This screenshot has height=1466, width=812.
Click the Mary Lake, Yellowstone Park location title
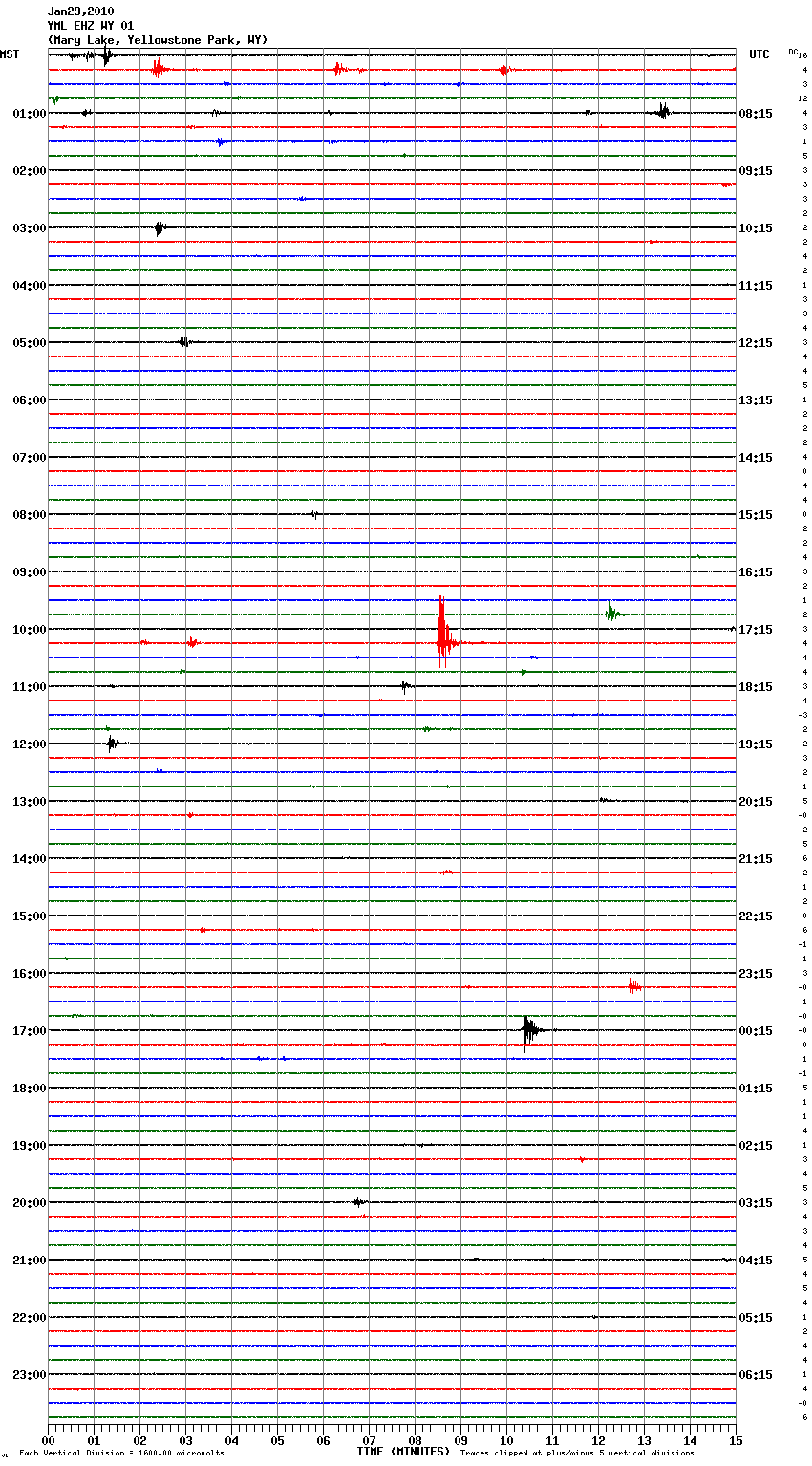158,40
